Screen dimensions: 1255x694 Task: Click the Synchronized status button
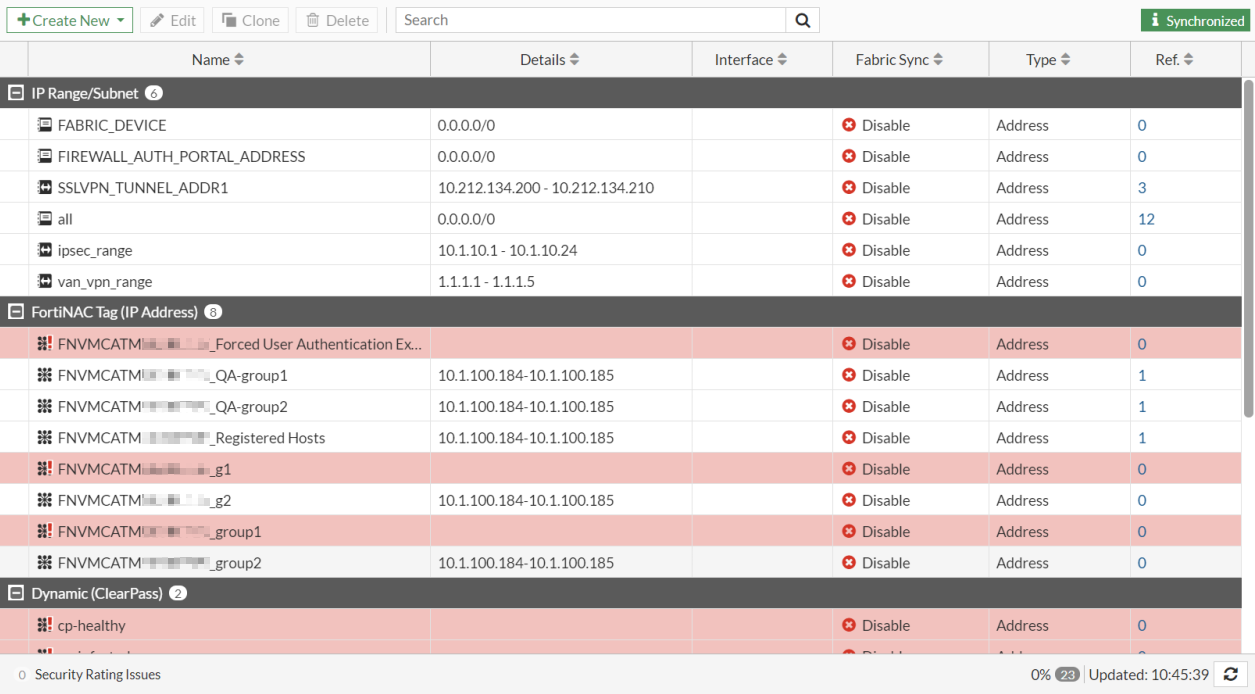1197,20
